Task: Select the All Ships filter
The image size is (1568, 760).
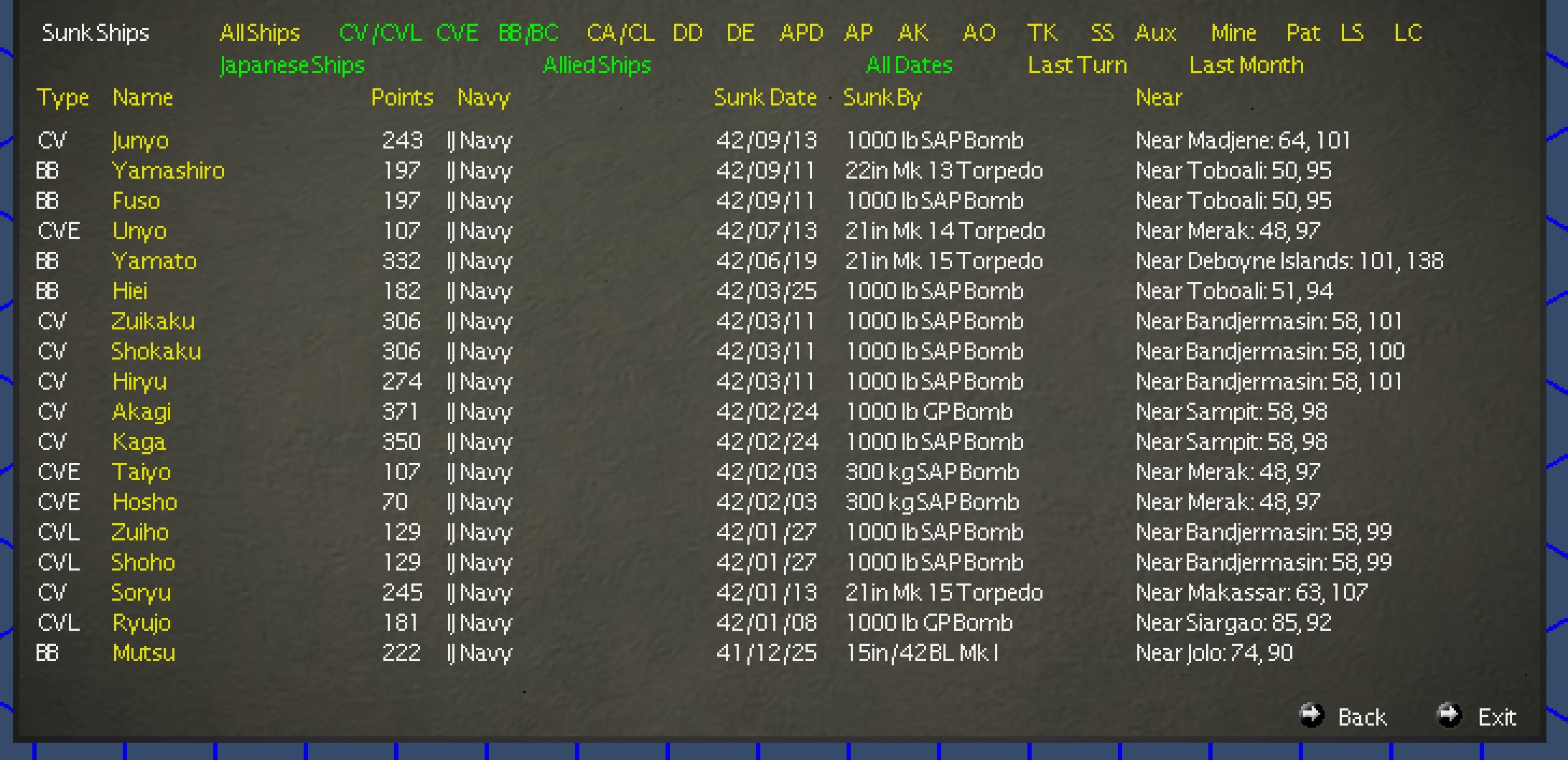Action: point(260,32)
